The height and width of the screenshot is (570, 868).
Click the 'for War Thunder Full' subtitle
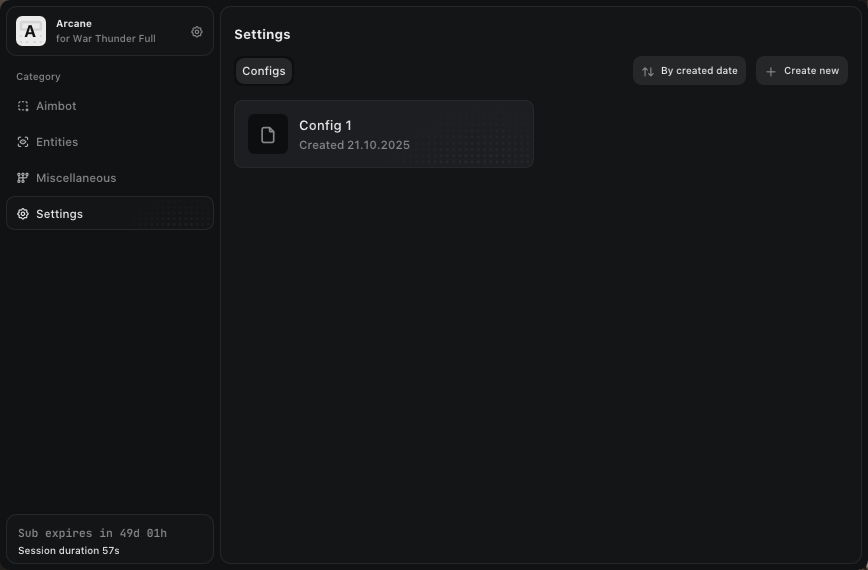(x=106, y=39)
